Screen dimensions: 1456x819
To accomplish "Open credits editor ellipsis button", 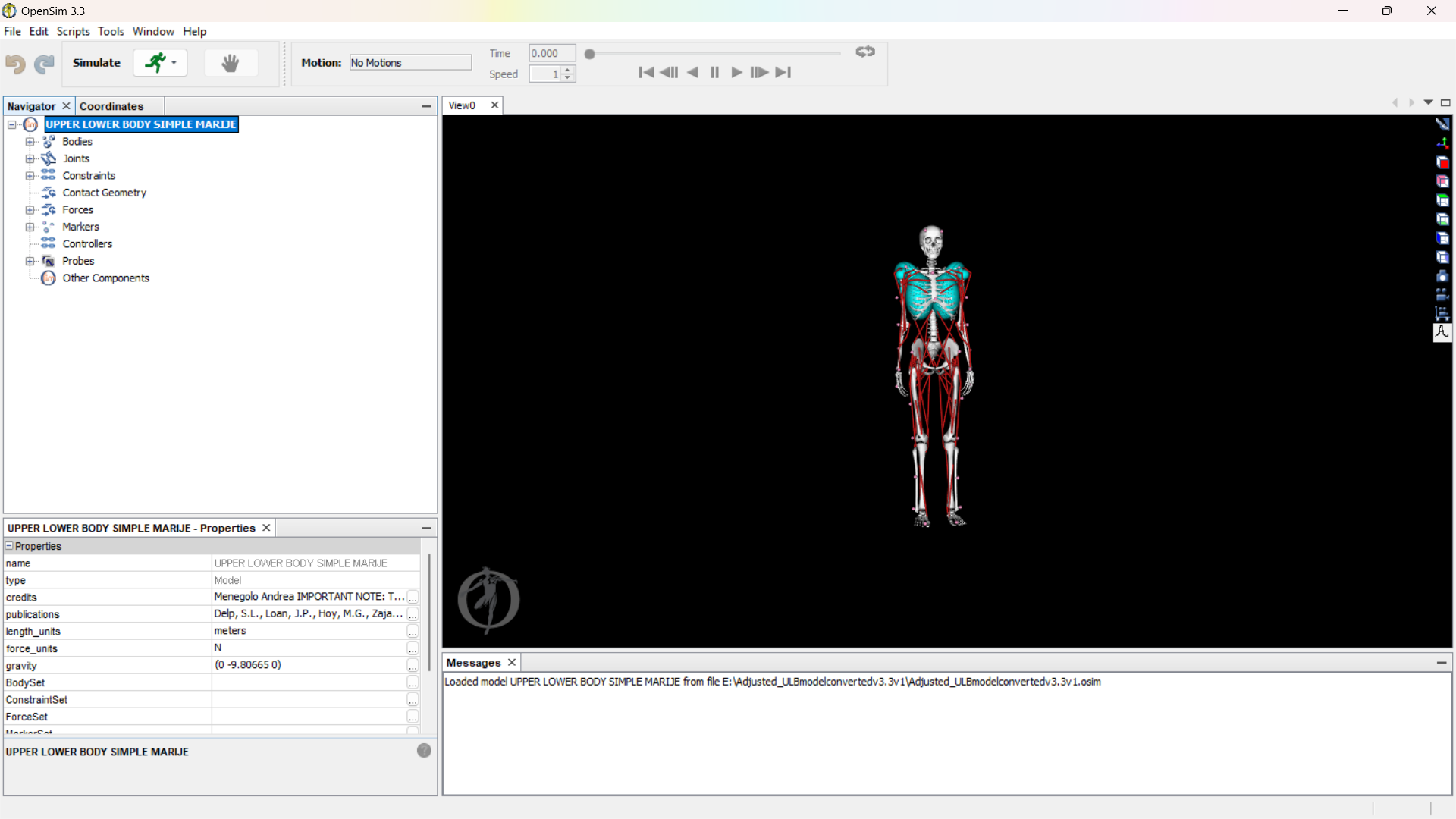I will click(x=413, y=598).
